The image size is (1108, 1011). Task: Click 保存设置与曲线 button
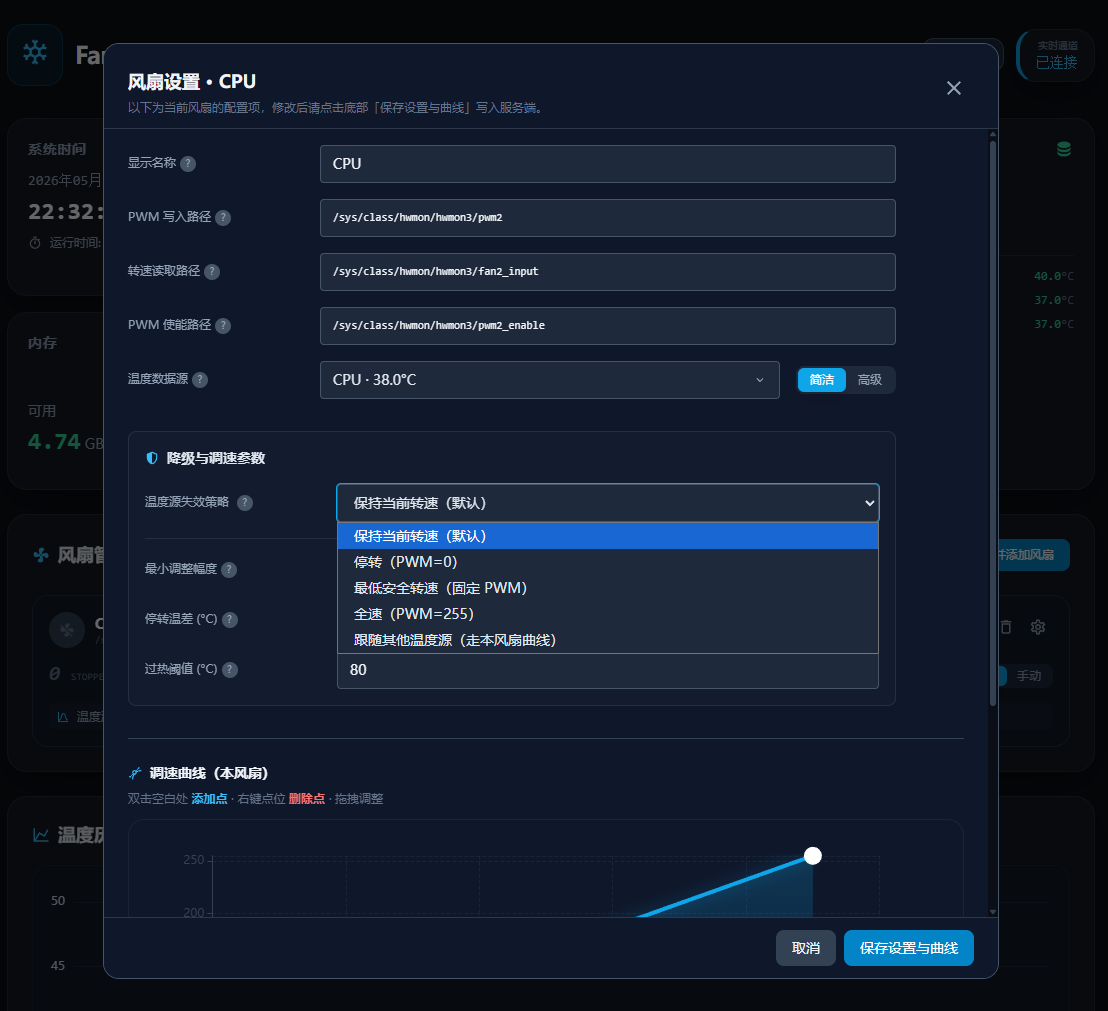pos(909,948)
